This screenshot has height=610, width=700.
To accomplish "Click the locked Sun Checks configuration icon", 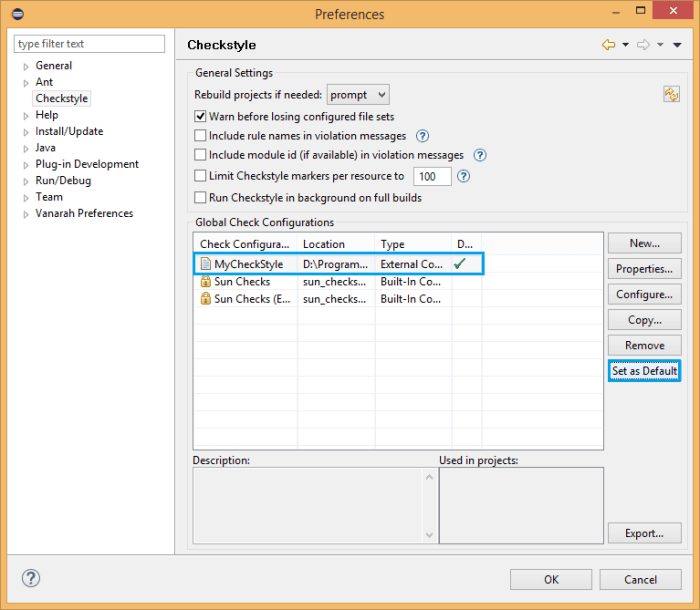I will (205, 281).
